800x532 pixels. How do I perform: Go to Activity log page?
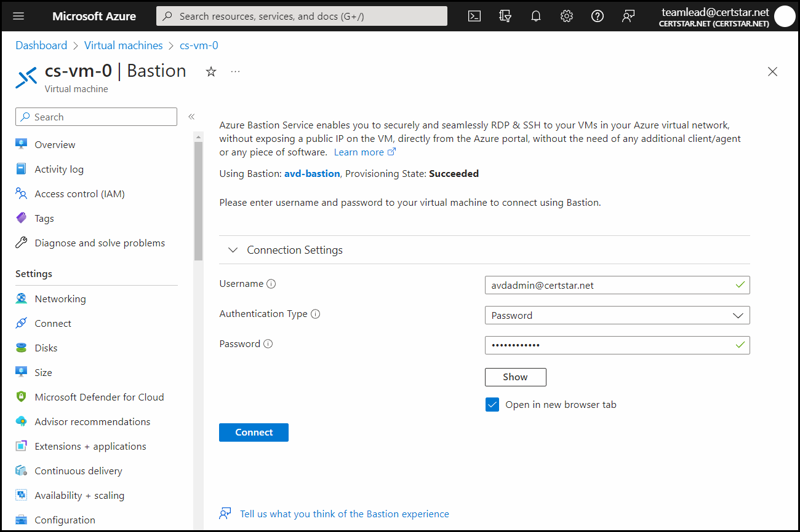pyautogui.click(x=59, y=170)
